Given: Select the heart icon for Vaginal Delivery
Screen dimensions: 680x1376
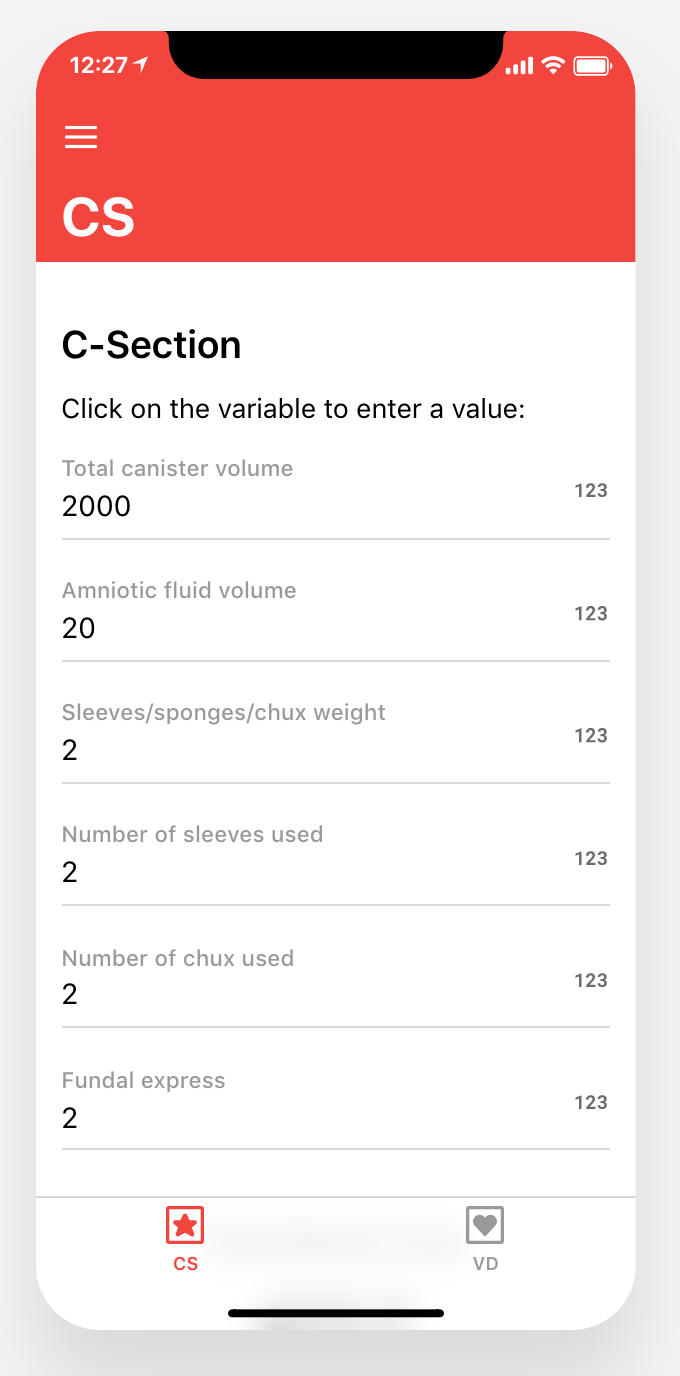Looking at the screenshot, I should pyautogui.click(x=485, y=1224).
